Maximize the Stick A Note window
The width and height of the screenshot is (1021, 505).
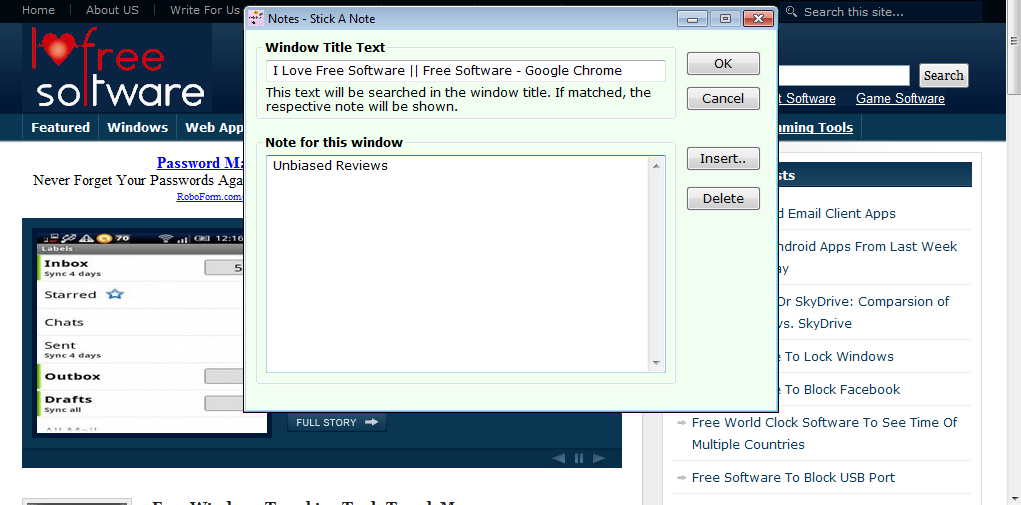click(725, 19)
